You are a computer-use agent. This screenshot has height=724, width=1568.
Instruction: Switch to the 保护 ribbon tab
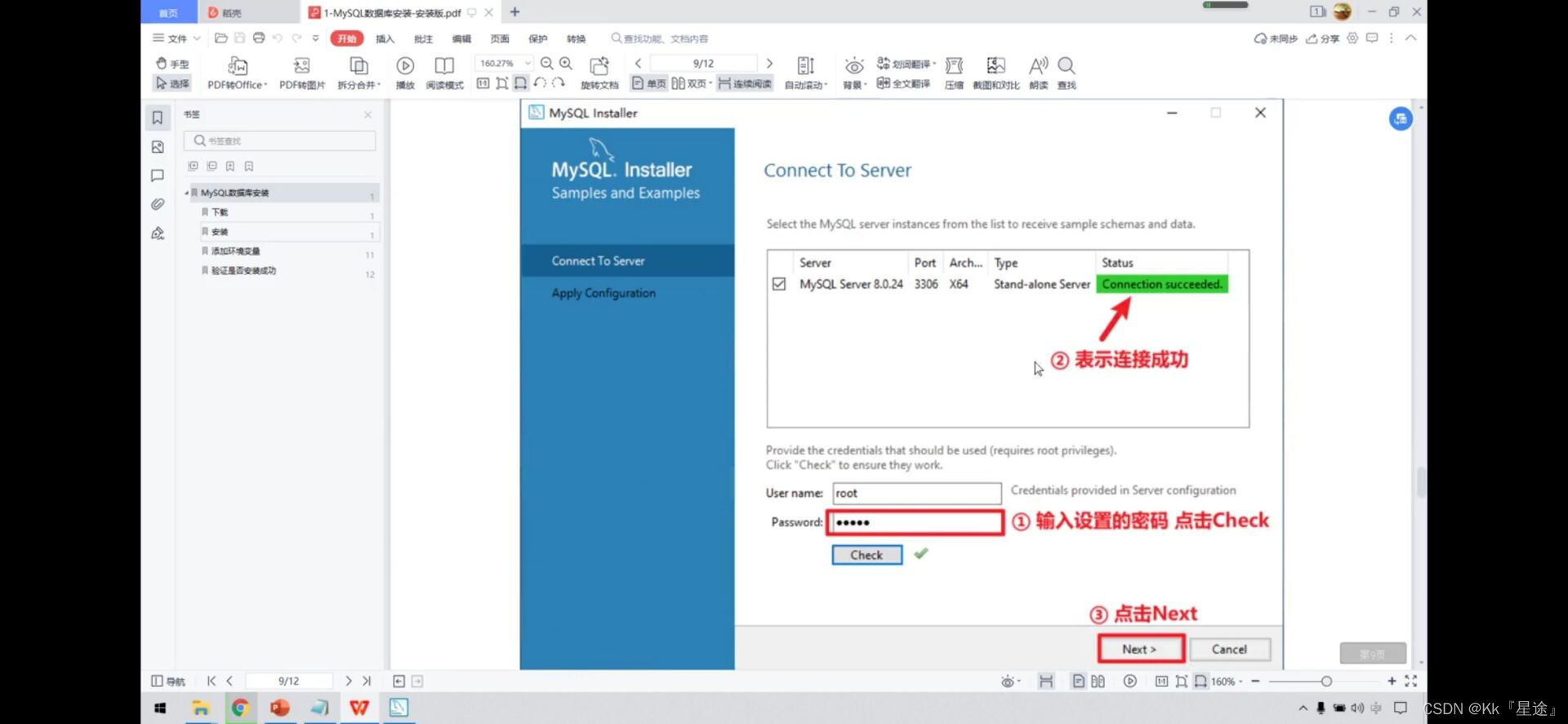tap(538, 38)
